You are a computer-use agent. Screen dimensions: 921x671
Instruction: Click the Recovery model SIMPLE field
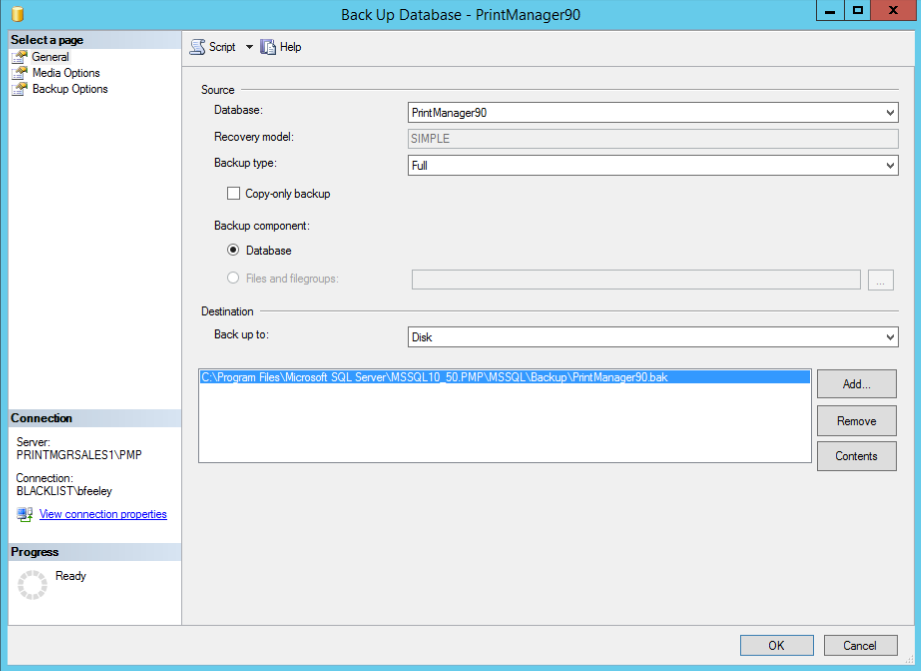pos(653,139)
